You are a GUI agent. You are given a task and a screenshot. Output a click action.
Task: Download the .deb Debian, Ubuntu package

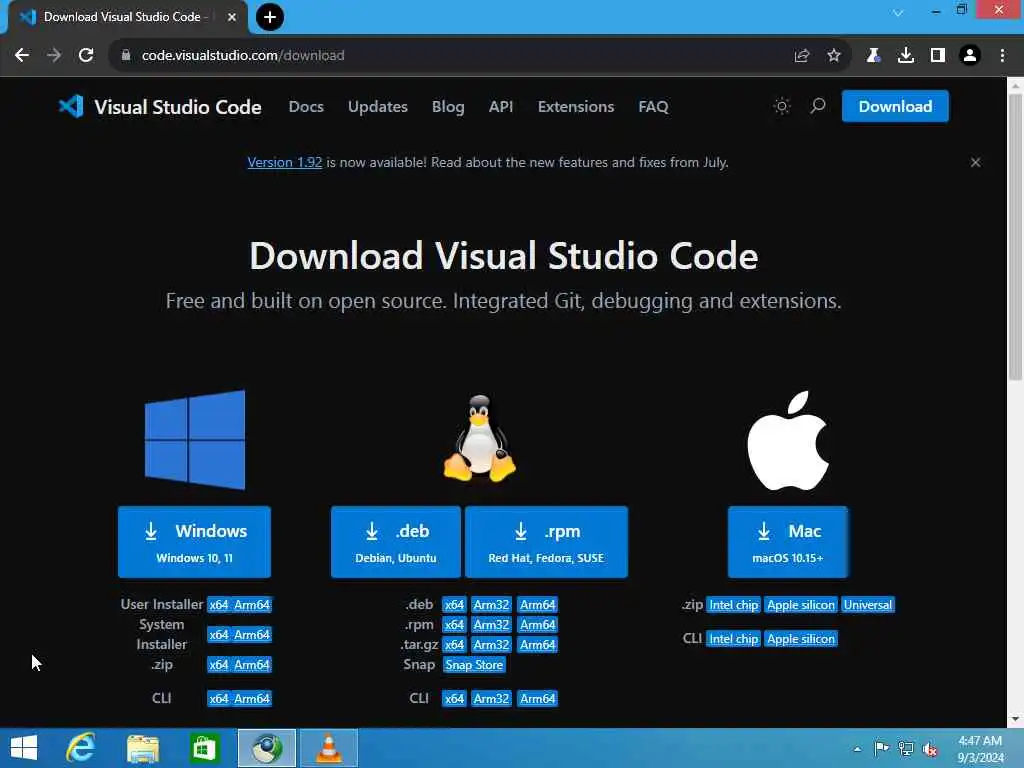(396, 542)
